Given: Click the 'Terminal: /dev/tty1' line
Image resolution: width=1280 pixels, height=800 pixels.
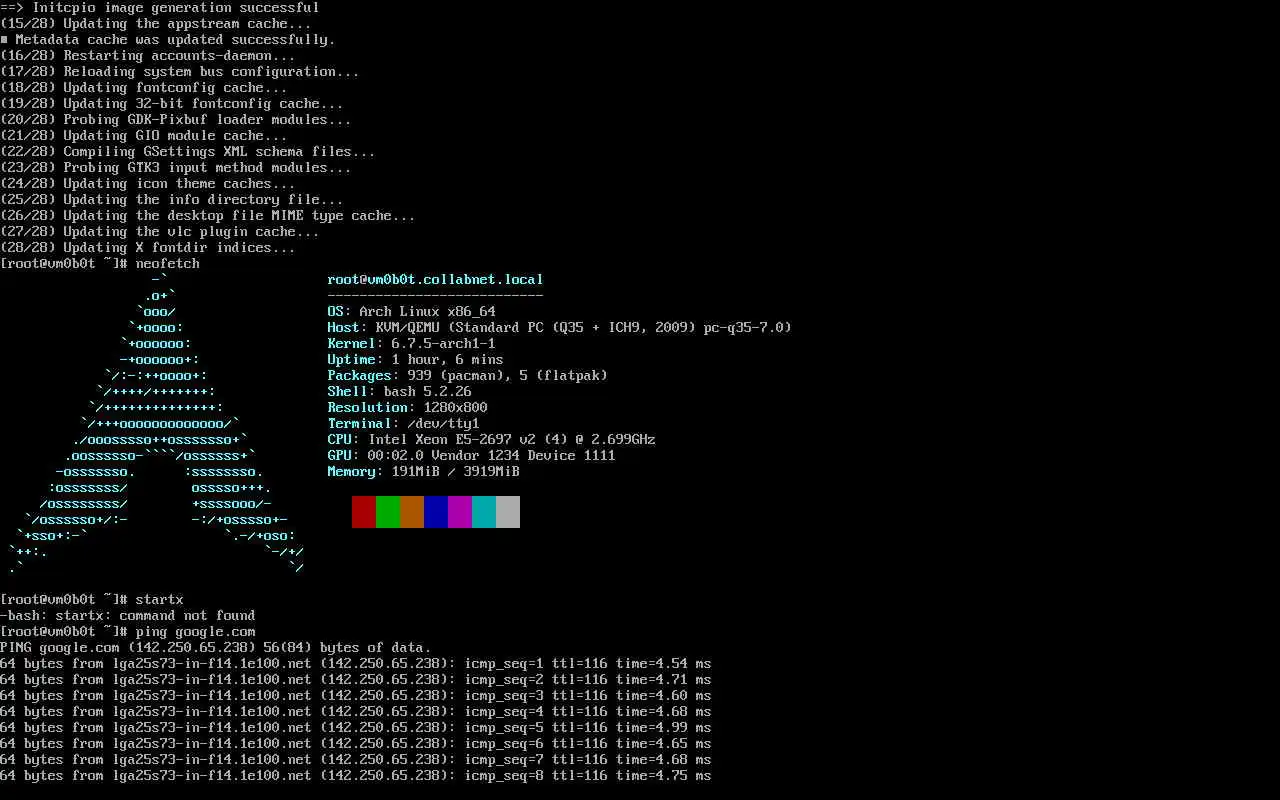Looking at the screenshot, I should [403, 424].
